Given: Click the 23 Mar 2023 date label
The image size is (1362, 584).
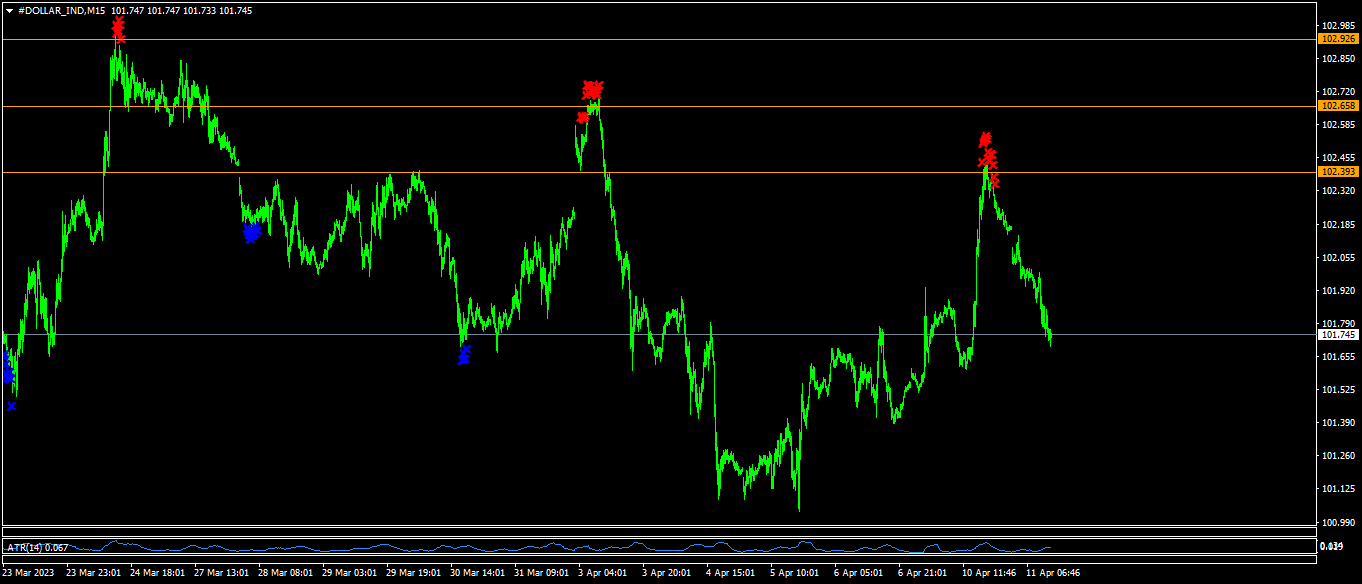Looking at the screenshot, I should (29, 573).
